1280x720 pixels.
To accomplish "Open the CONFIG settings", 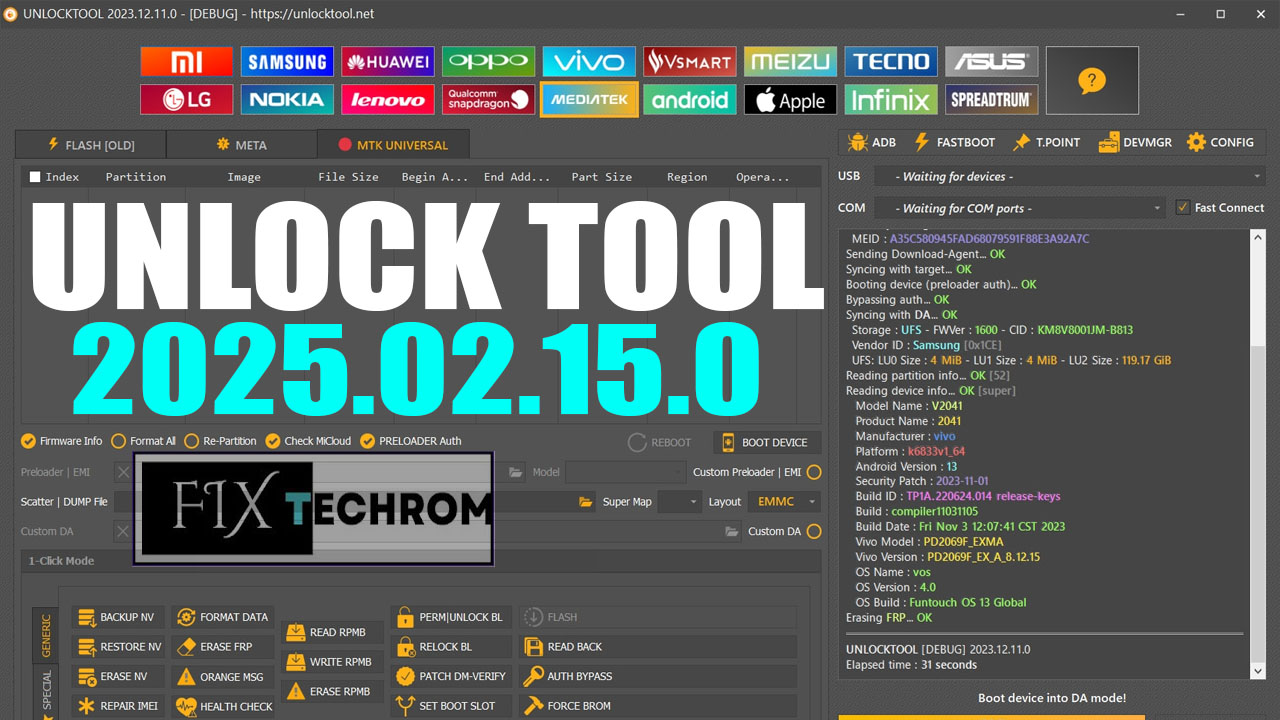I will [x=1220, y=143].
